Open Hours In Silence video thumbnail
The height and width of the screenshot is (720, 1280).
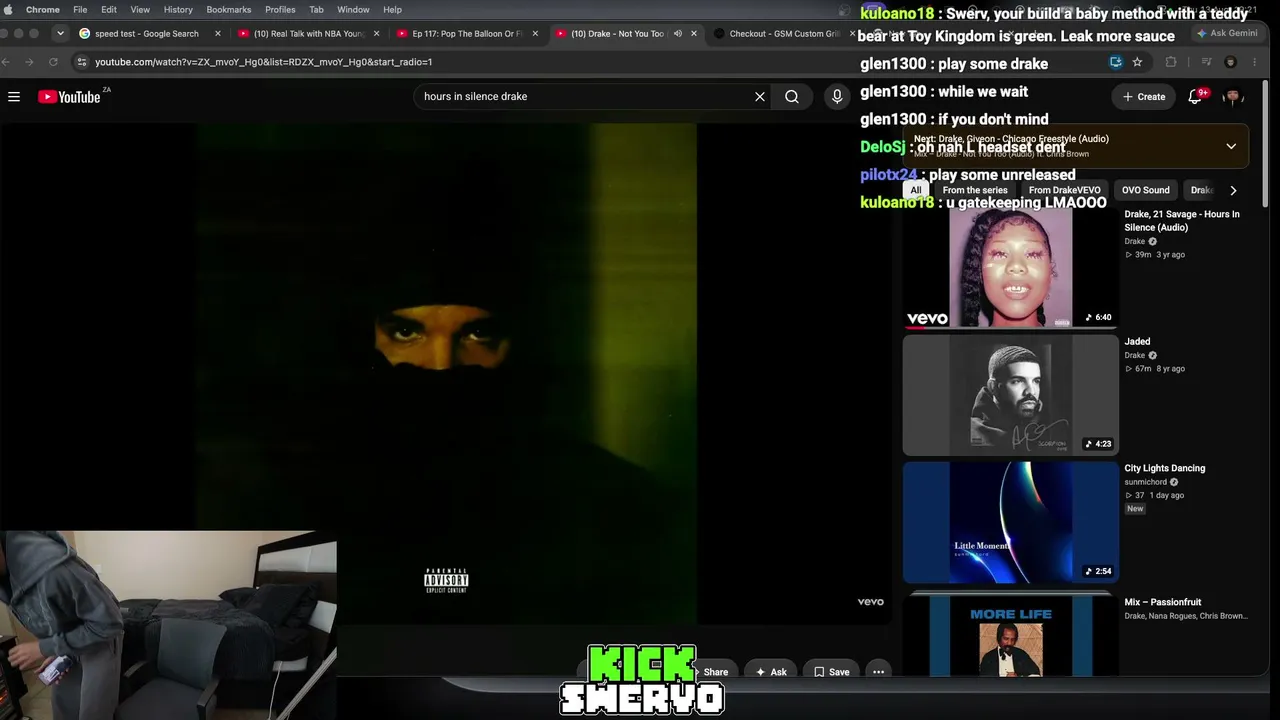point(1010,267)
